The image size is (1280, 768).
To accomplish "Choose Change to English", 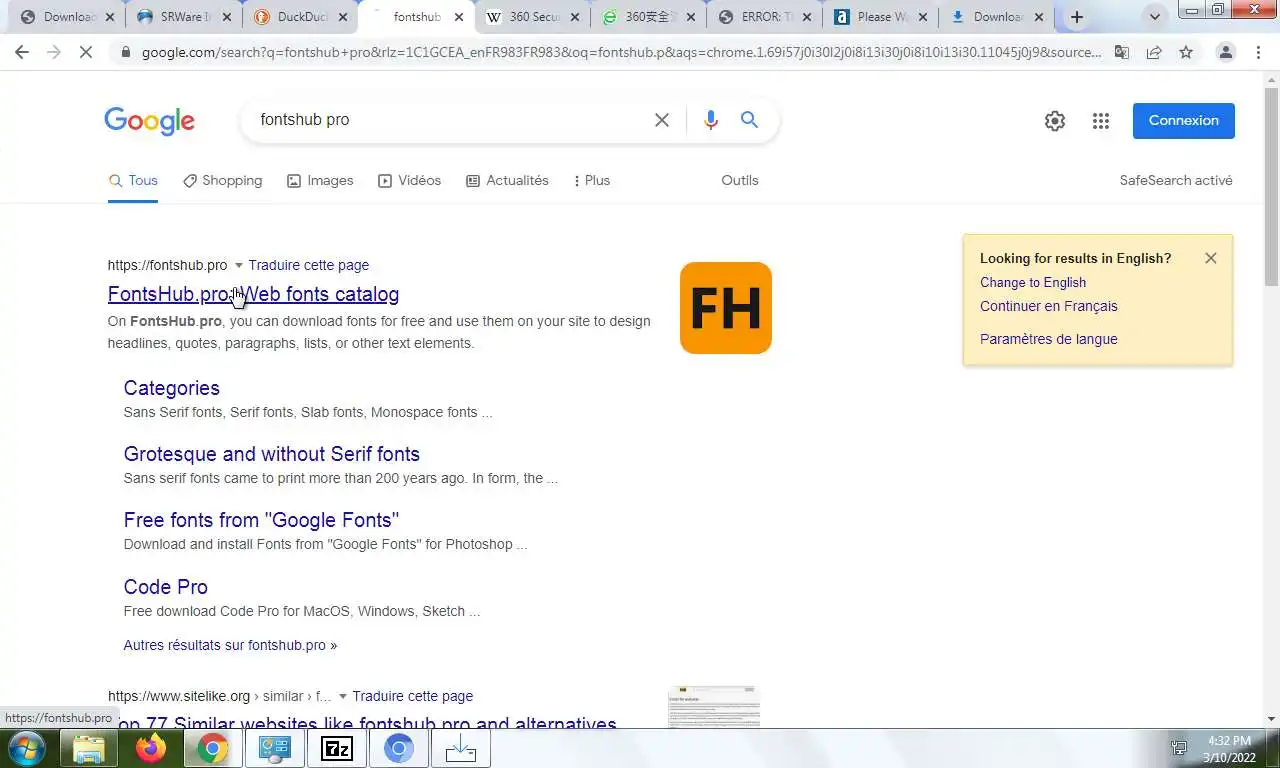I will point(1033,282).
